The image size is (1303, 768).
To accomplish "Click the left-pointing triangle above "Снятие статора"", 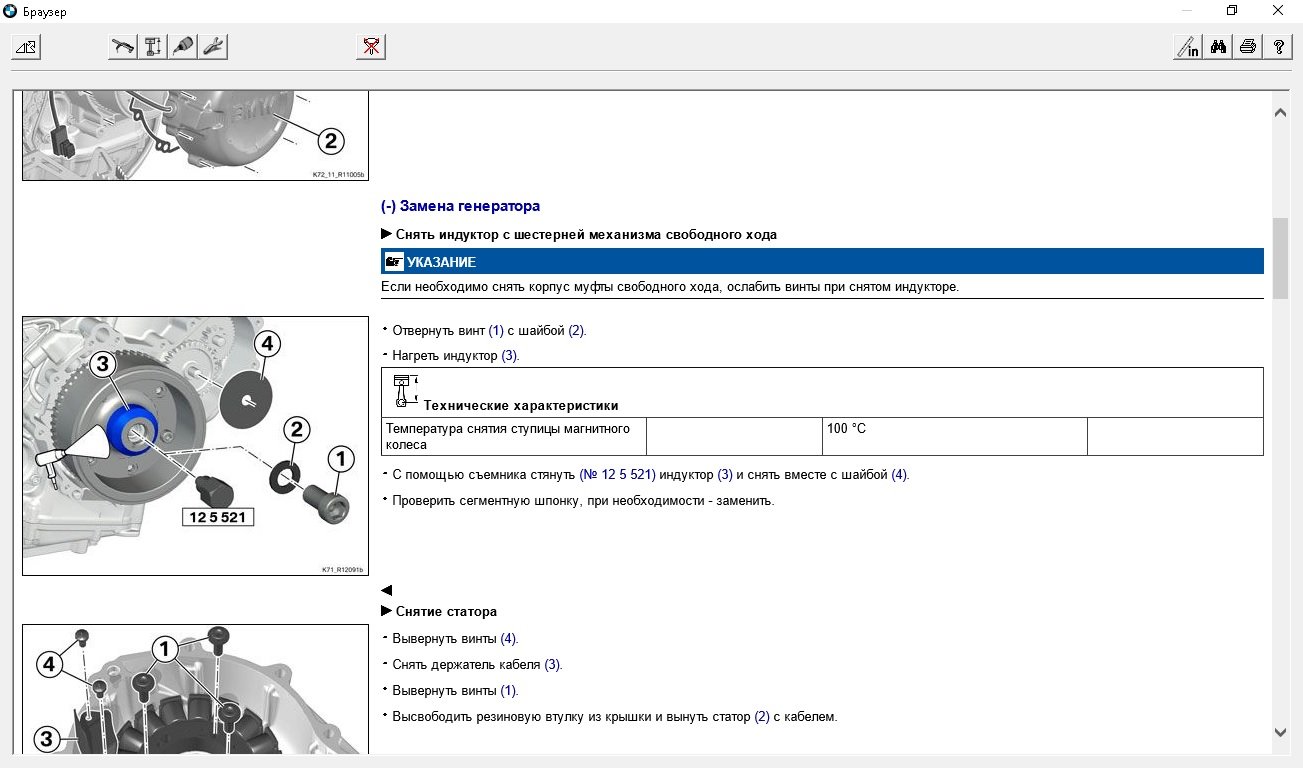I will (387, 590).
